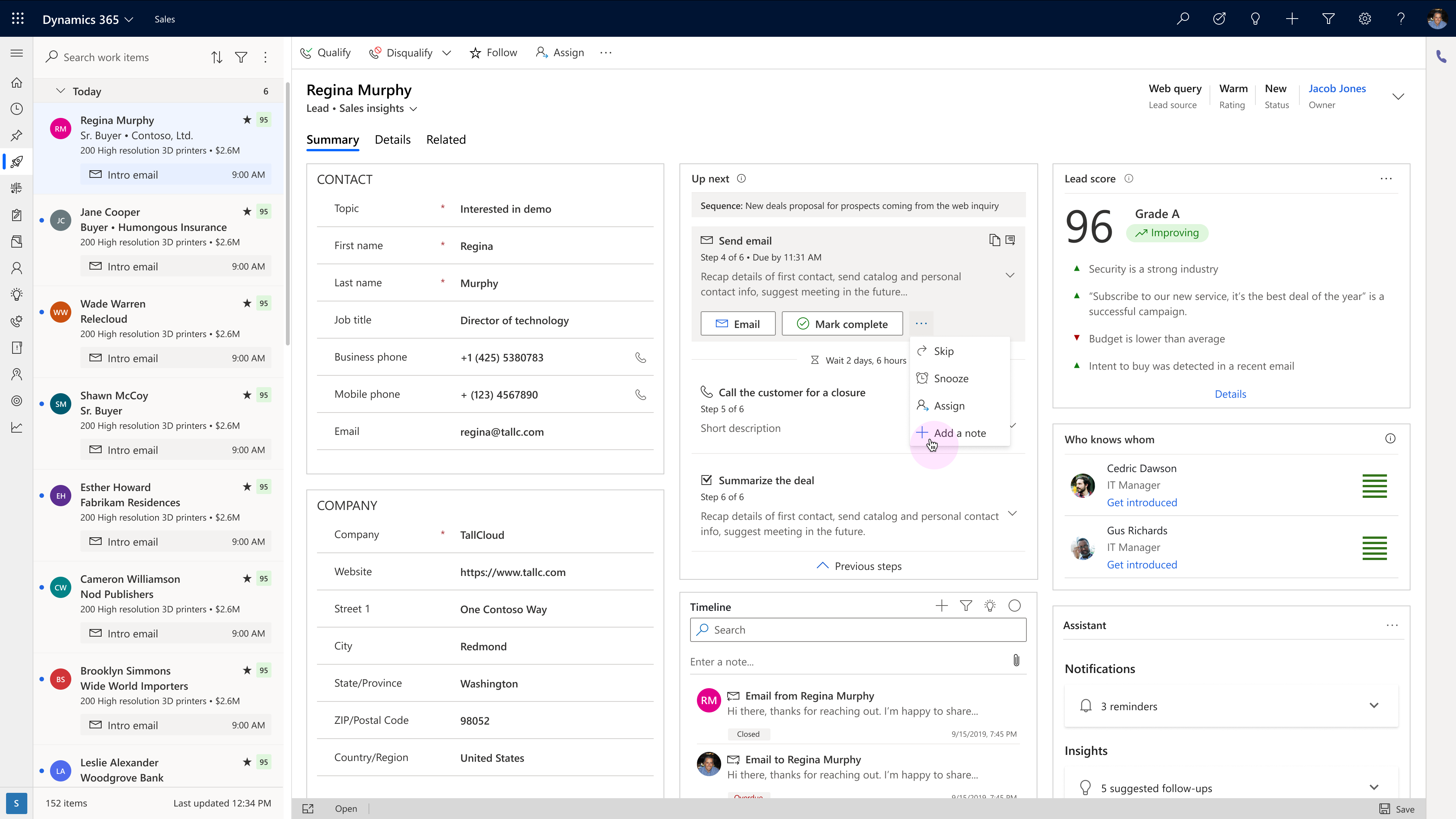
Task: Expand the header details chevron
Action: [1398, 97]
